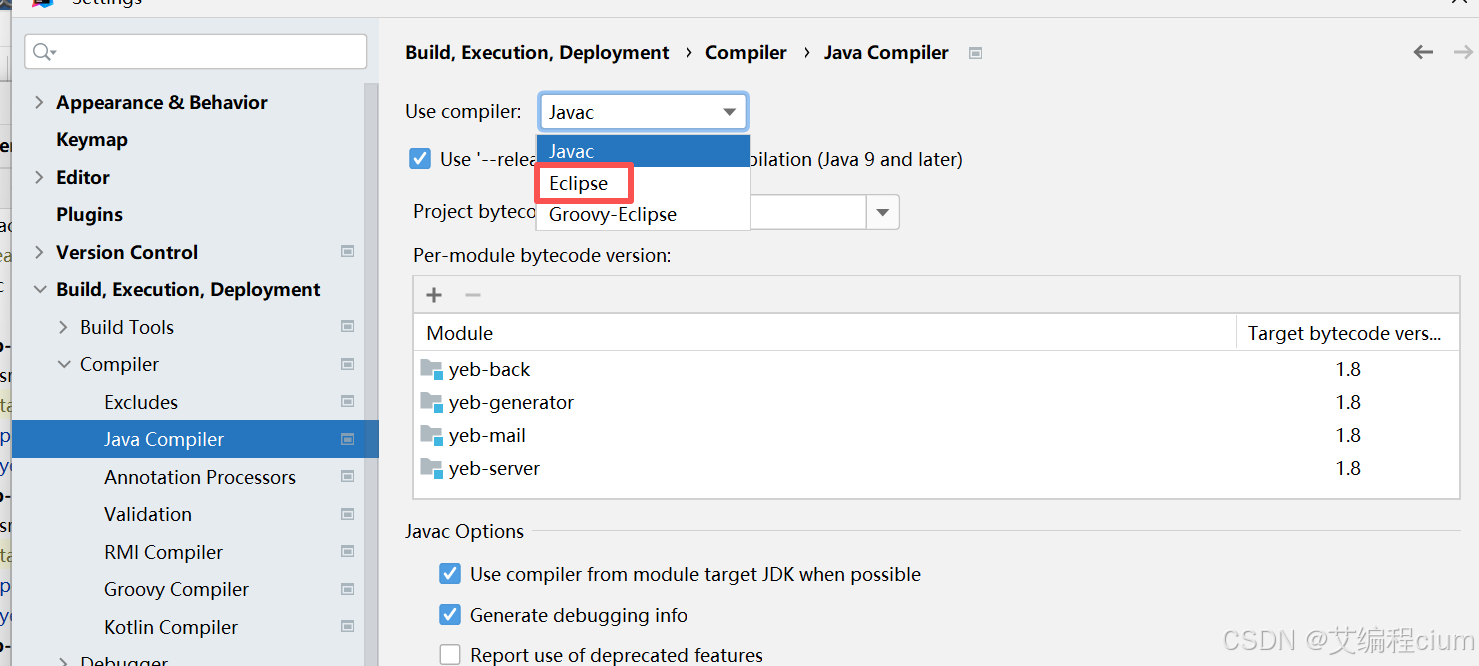The image size is (1479, 666).
Task: Select Eclipse from the compiler dropdown
Action: click(x=576, y=183)
